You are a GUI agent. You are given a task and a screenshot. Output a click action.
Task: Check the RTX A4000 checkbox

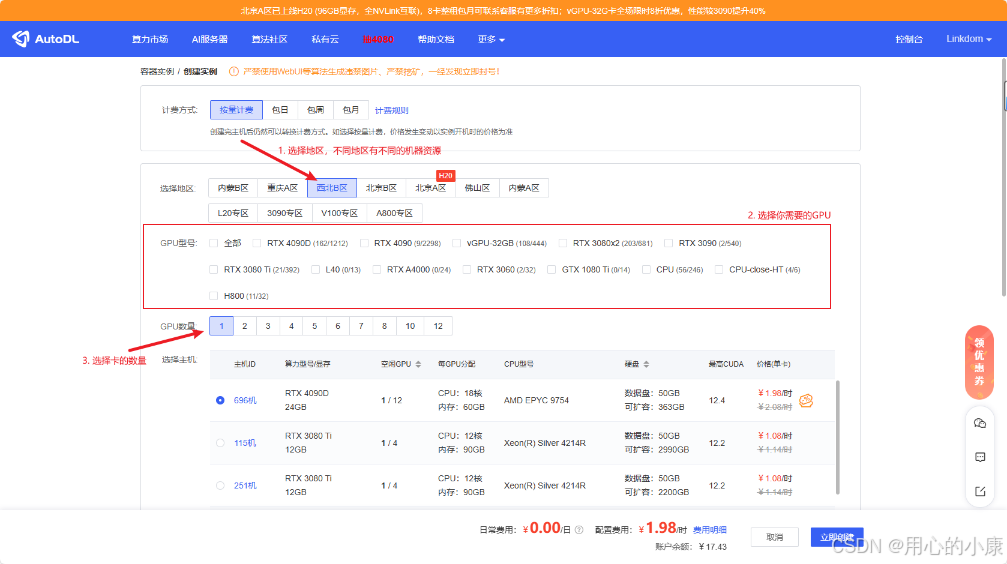click(x=377, y=270)
